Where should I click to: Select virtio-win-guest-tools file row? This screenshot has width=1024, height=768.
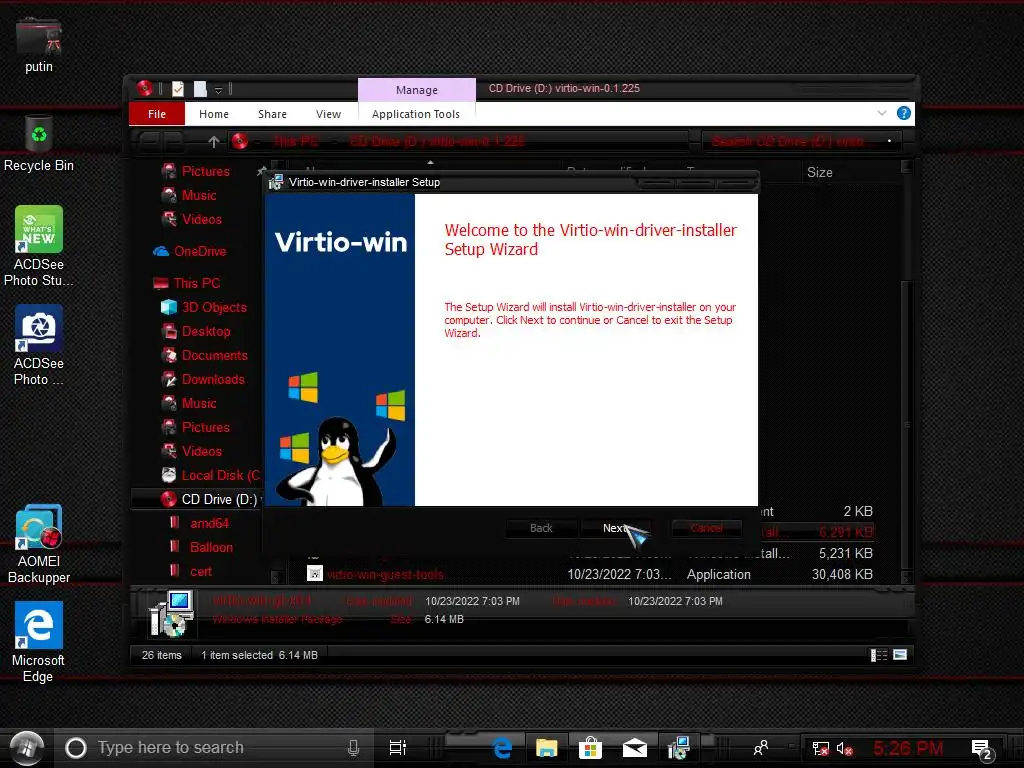click(x=591, y=575)
